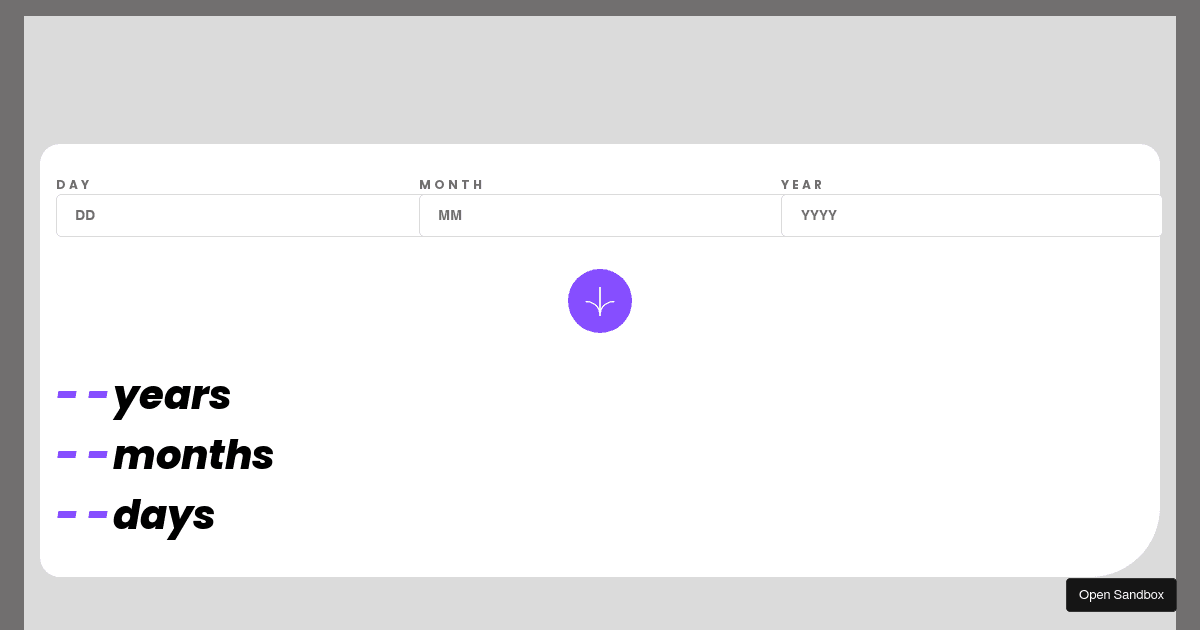Open Sandbox via the black button
The width and height of the screenshot is (1200, 630).
1121,595
